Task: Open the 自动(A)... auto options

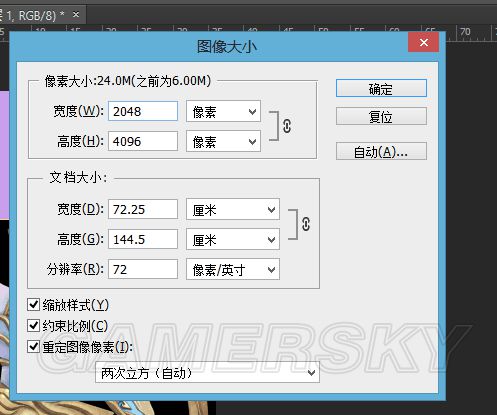Action: click(381, 152)
